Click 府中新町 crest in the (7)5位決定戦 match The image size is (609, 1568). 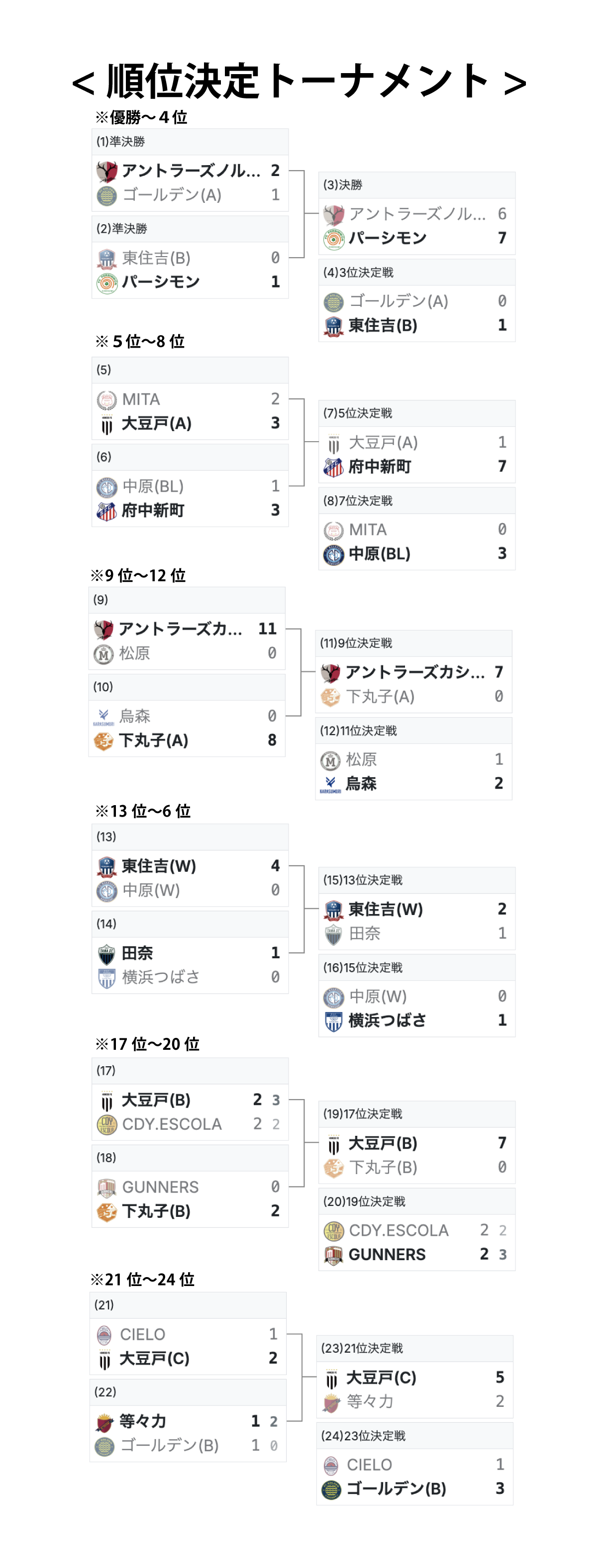pos(333,467)
